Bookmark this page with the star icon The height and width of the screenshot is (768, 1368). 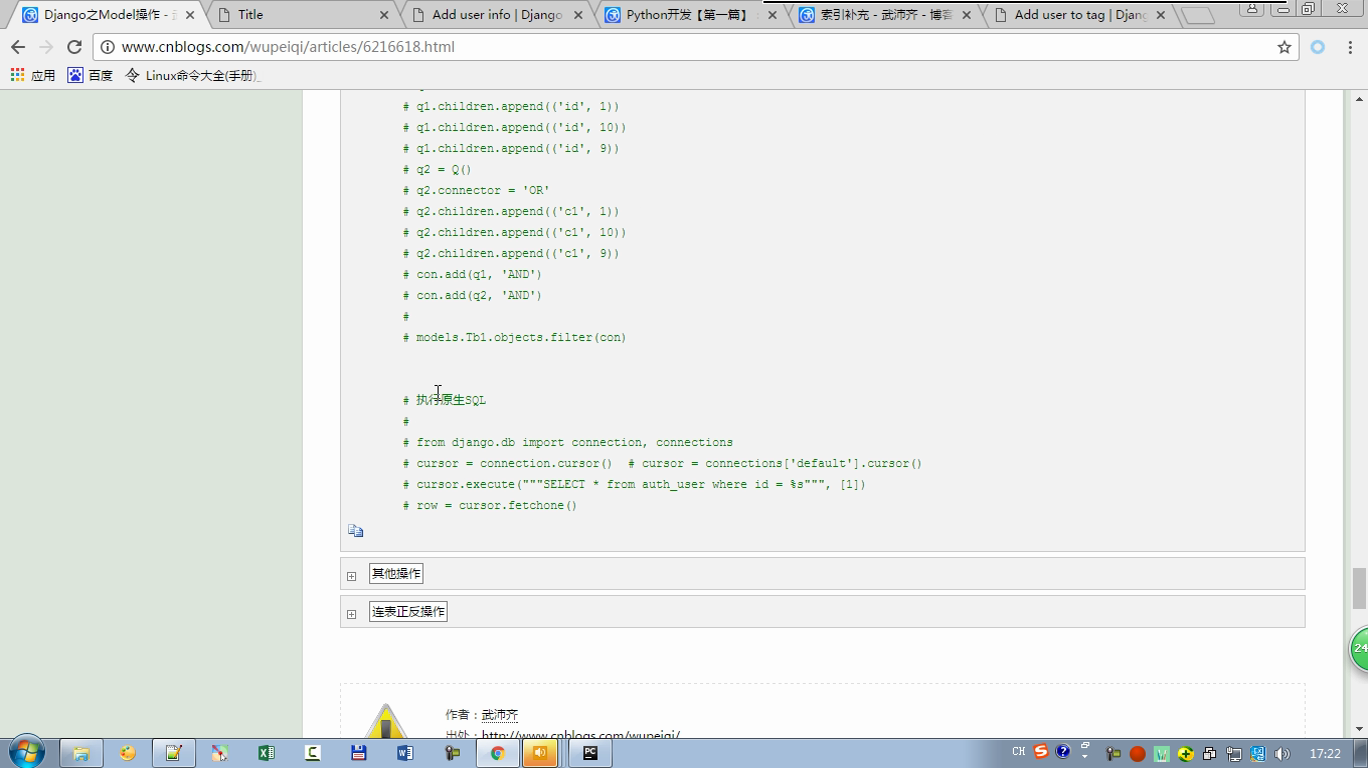tap(1284, 47)
